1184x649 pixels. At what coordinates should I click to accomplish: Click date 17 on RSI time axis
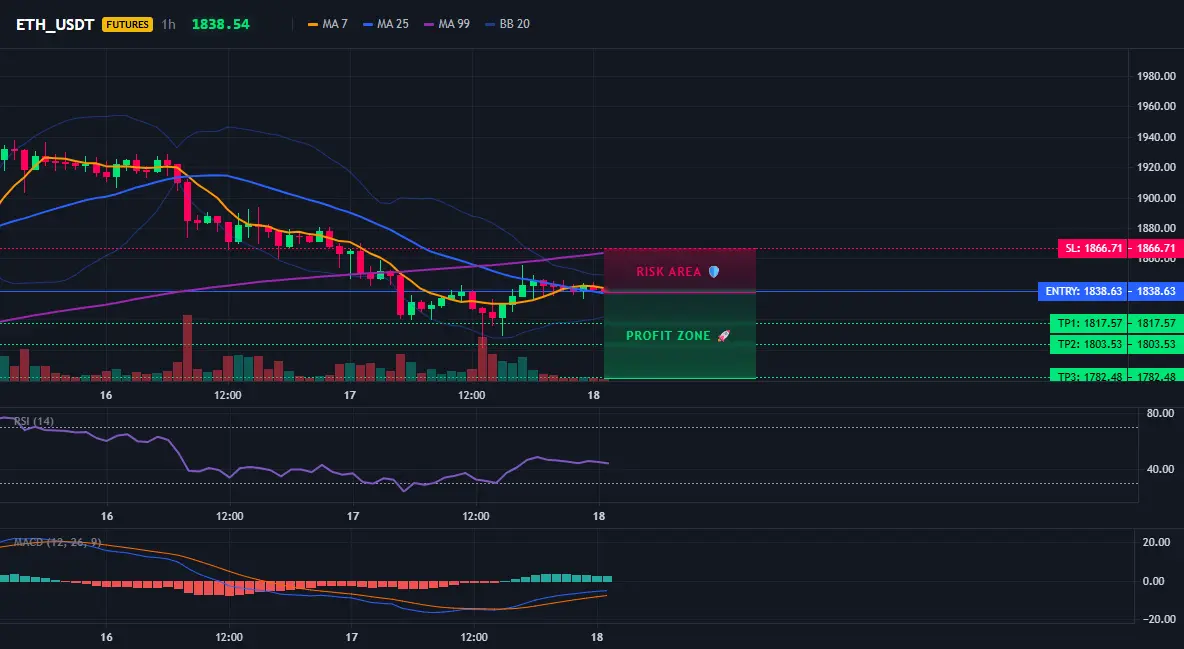(x=353, y=516)
